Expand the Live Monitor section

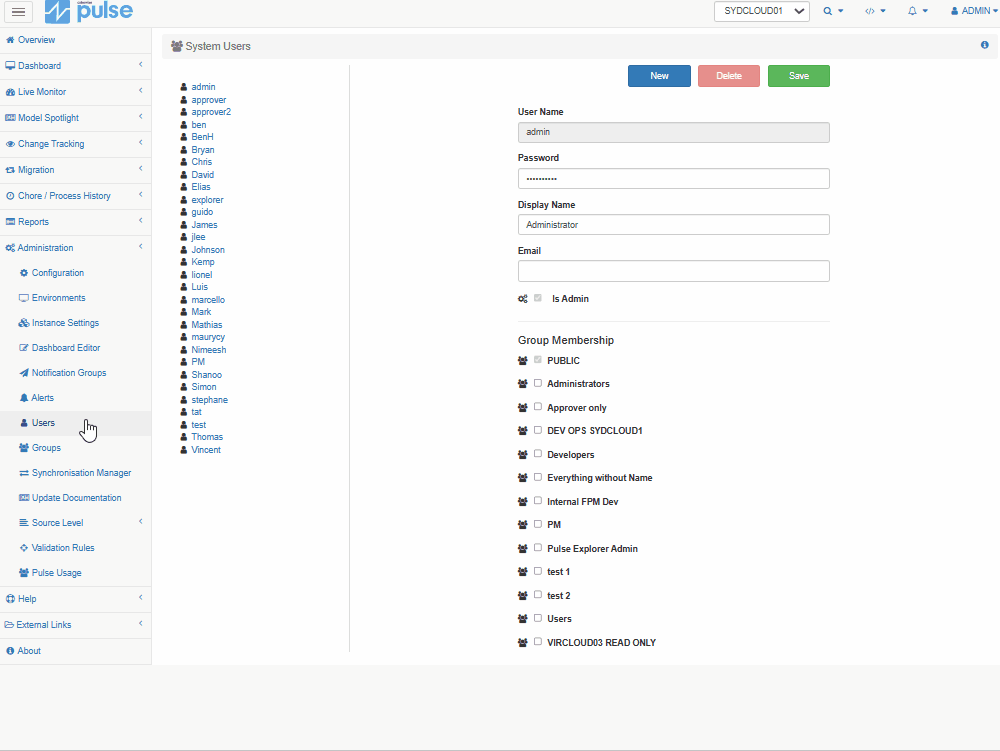pyautogui.click(x=75, y=92)
